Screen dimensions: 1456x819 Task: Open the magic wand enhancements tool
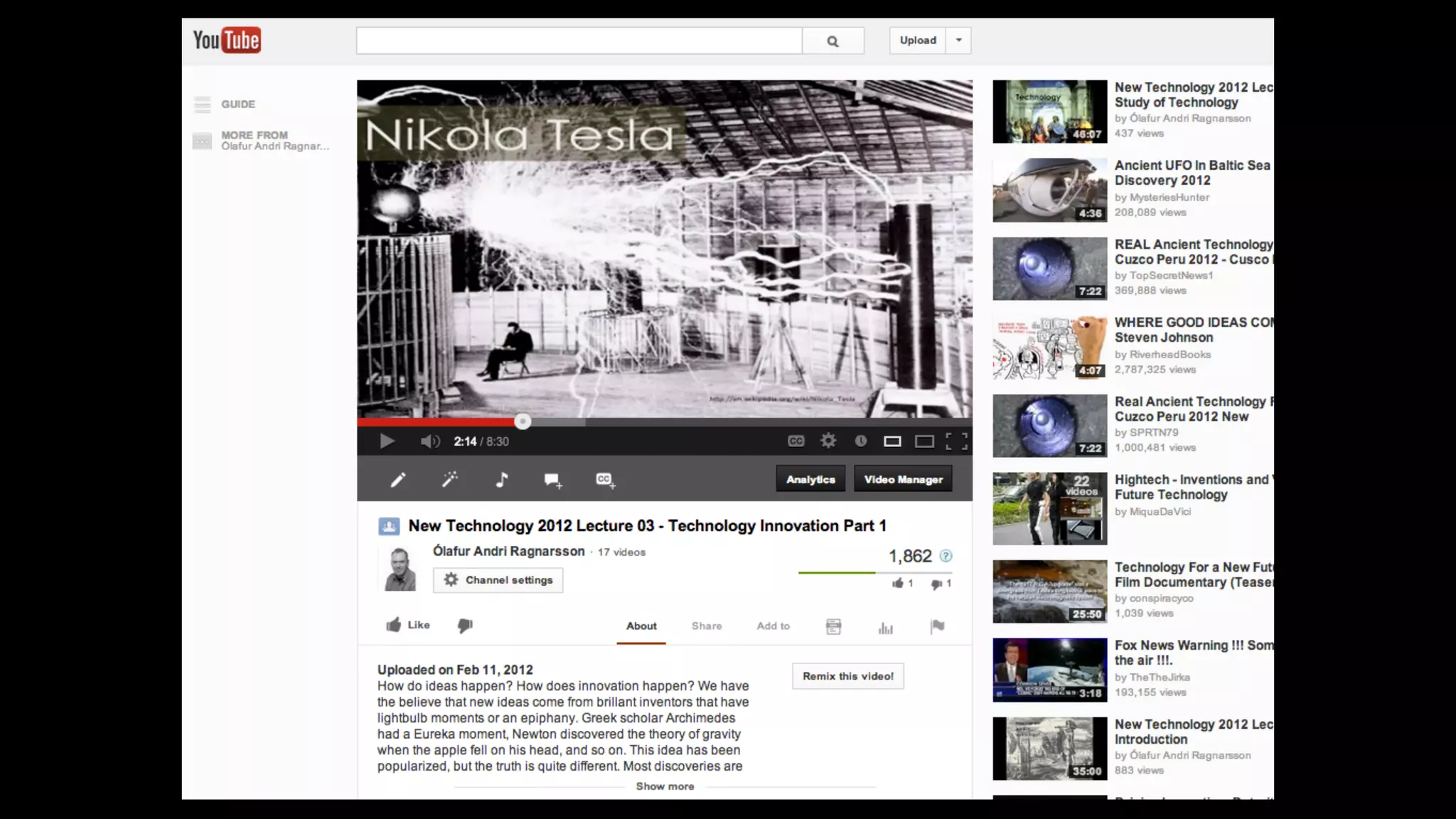[450, 480]
